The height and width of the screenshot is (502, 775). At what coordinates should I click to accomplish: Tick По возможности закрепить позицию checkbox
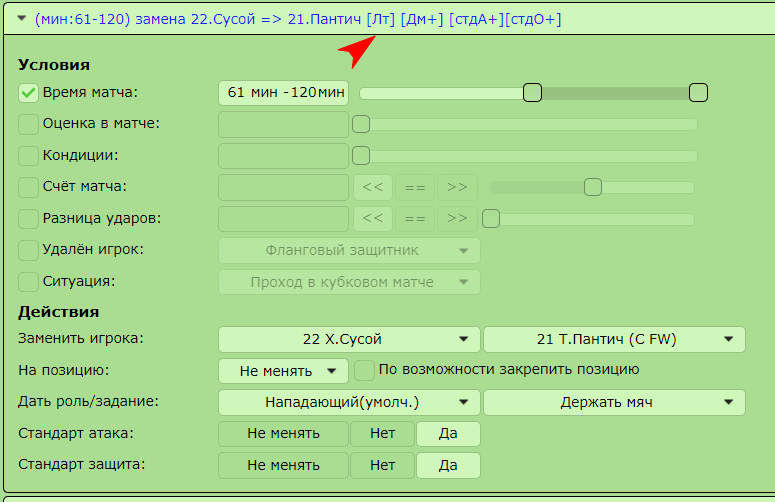coord(364,370)
